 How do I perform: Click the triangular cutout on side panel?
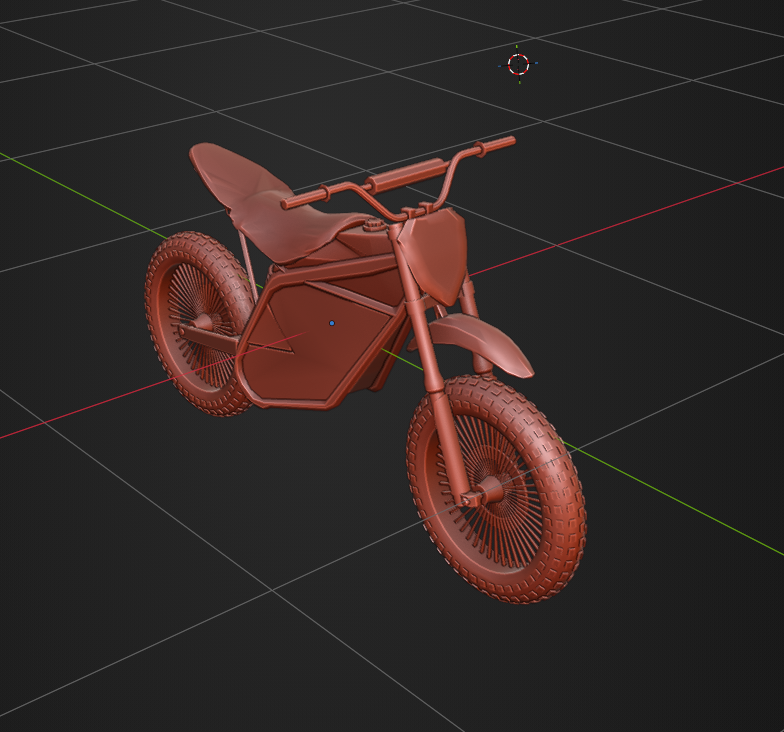[270, 330]
